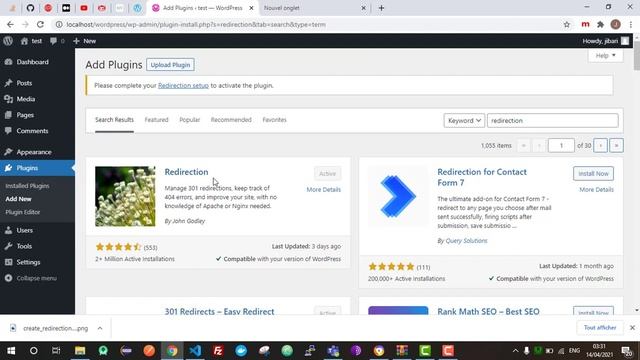Expand the create_redirection download options arrow
640x360 pixels.
click(100, 328)
